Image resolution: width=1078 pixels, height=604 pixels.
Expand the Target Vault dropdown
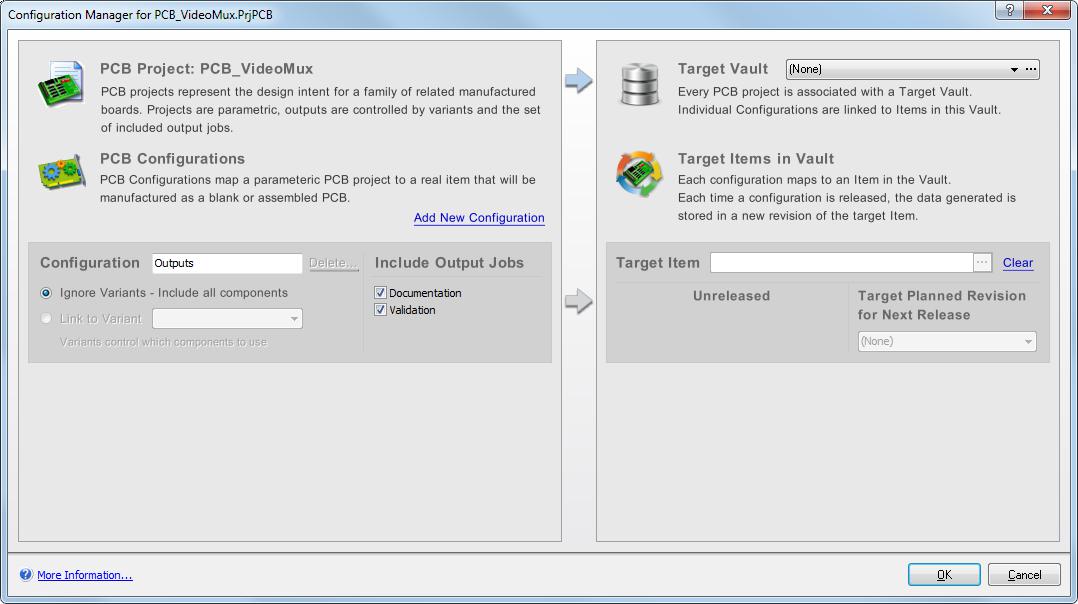(1013, 69)
